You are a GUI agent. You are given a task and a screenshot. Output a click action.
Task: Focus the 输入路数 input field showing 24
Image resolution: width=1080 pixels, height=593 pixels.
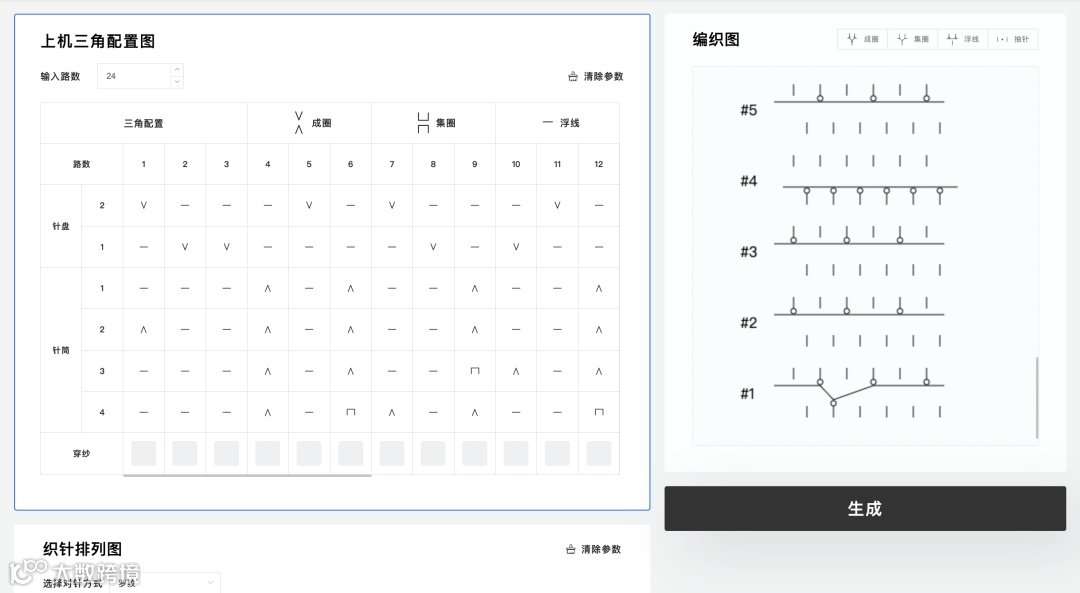coord(134,76)
